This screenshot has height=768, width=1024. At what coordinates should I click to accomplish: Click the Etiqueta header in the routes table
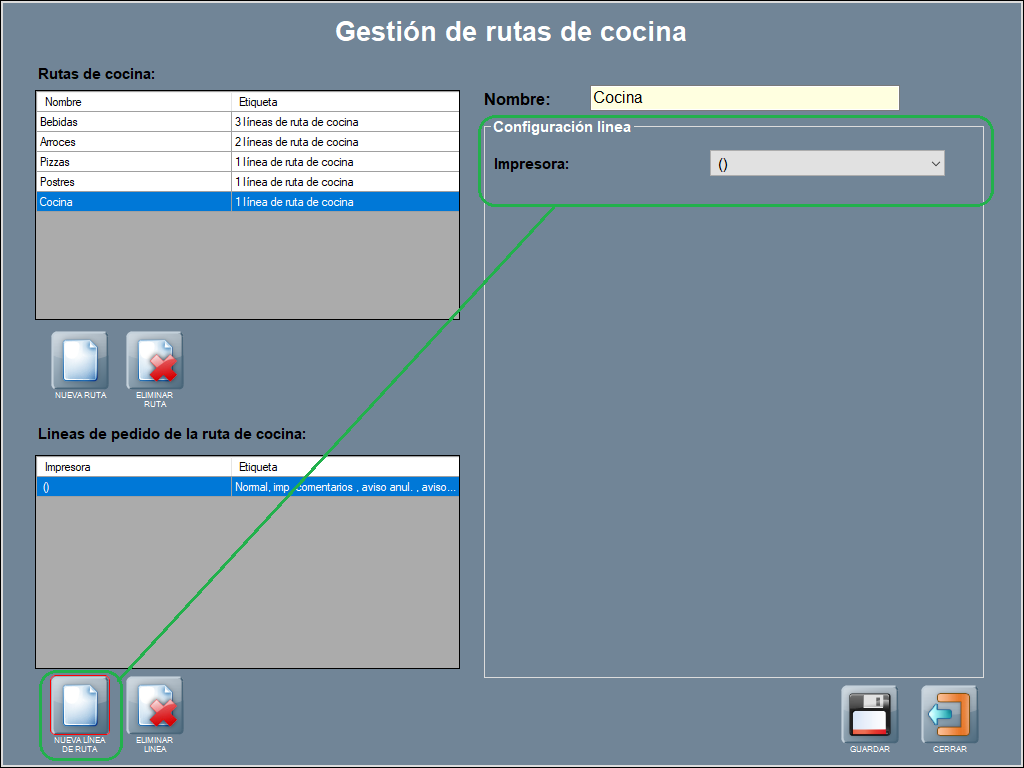(344, 102)
